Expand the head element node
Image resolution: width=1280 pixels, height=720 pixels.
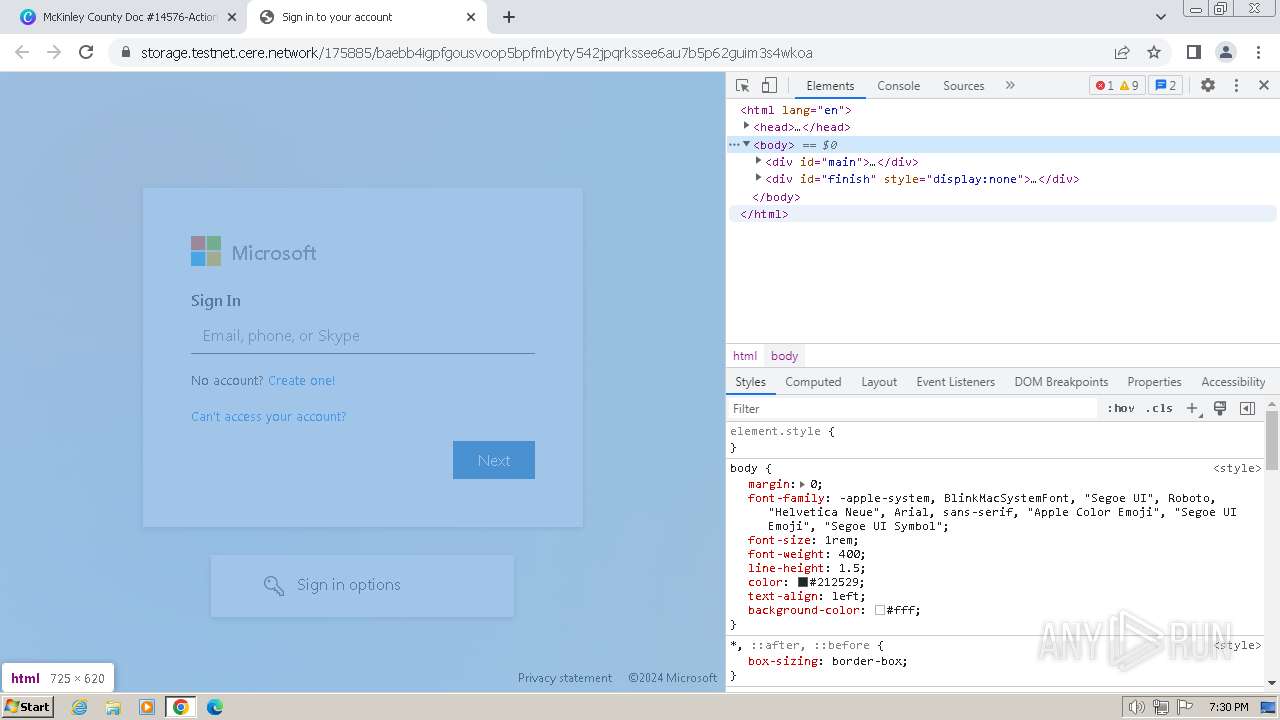click(x=746, y=126)
